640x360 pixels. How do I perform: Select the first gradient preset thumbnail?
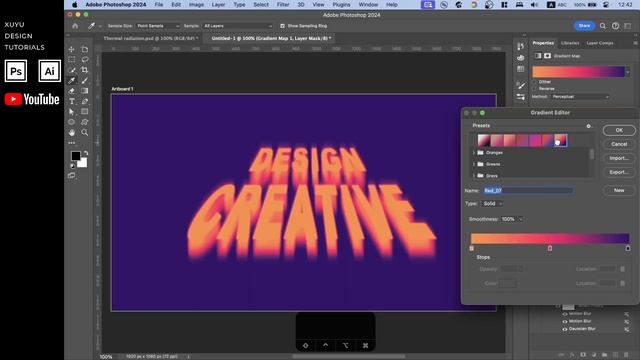coord(484,140)
